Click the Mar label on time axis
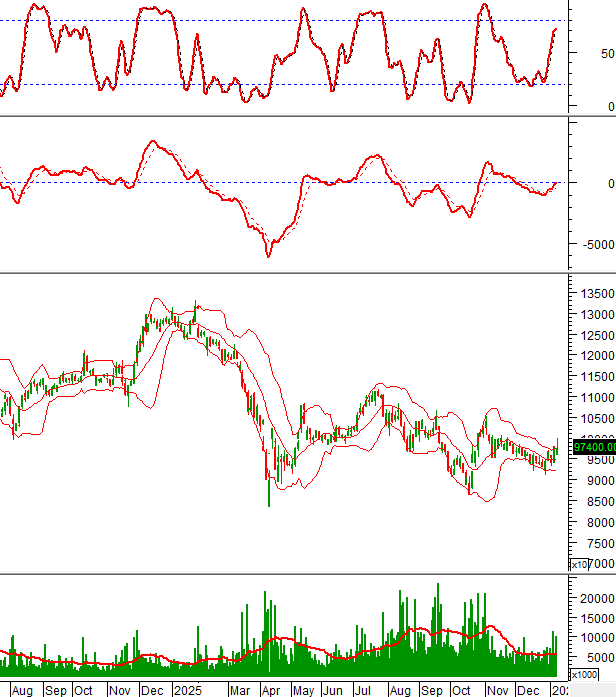616x697 pixels. (241, 690)
